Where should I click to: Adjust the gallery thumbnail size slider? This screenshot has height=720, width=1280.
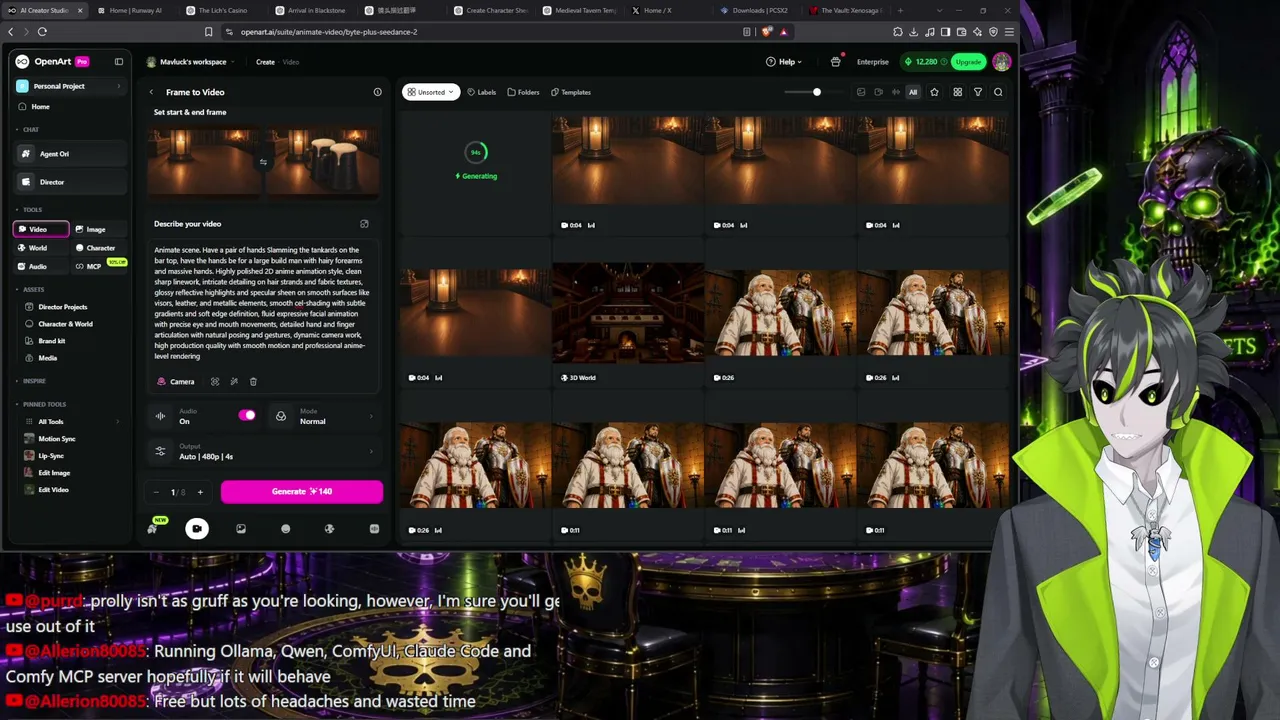point(816,92)
